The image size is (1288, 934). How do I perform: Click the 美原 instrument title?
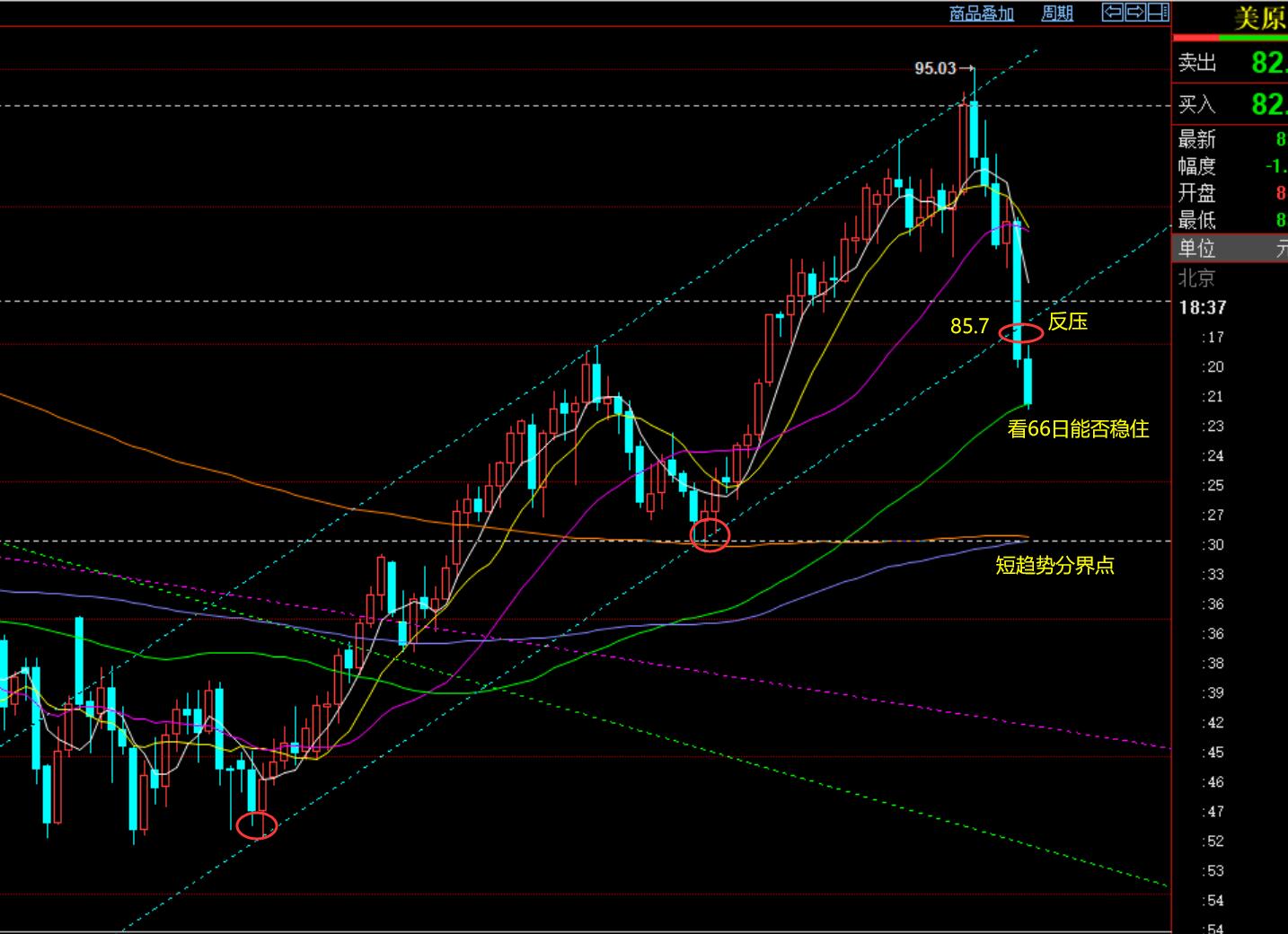[1258, 18]
